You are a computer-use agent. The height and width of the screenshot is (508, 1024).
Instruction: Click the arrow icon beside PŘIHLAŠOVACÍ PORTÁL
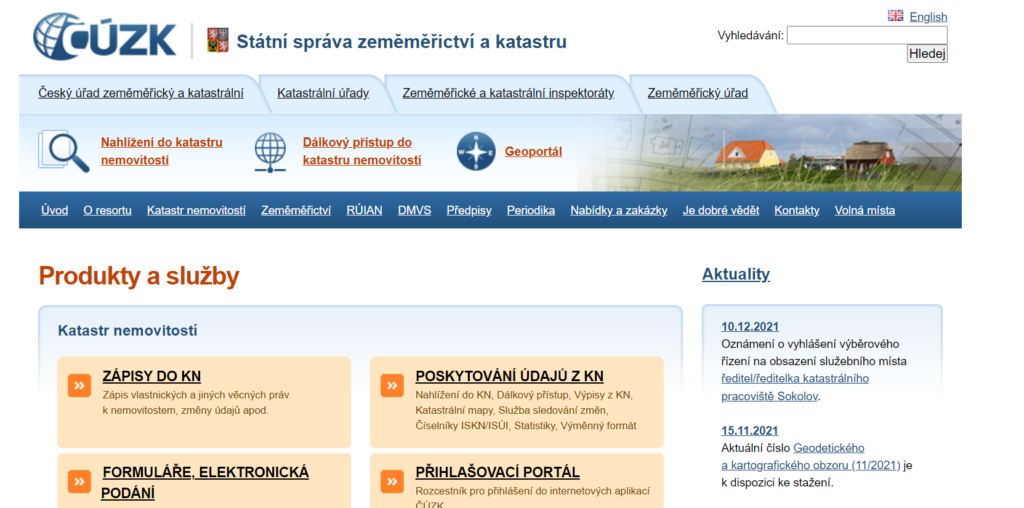(392, 482)
